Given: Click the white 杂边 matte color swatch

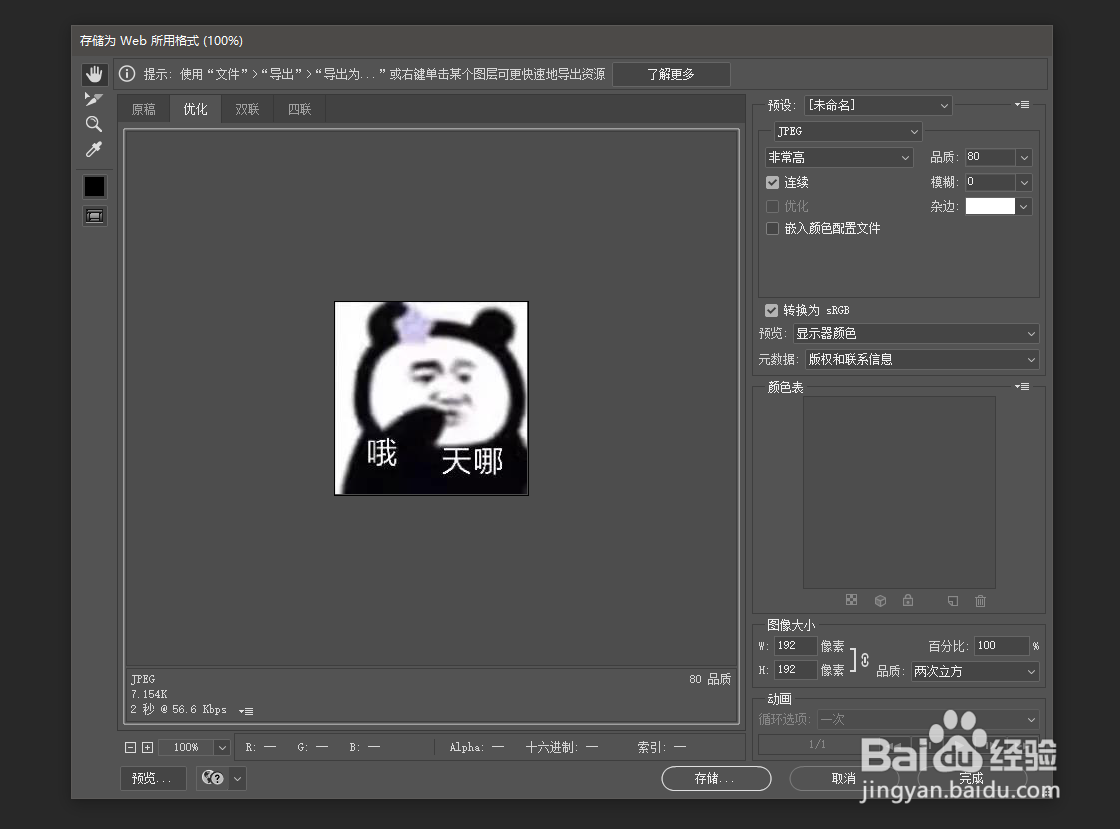Looking at the screenshot, I should tap(990, 206).
